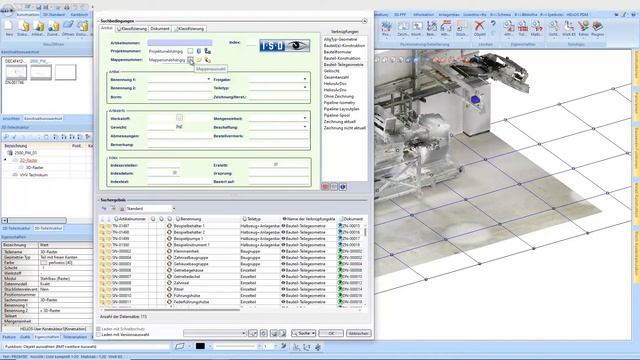
Task: Open the Standard result layout dropdown
Action: click(x=173, y=209)
